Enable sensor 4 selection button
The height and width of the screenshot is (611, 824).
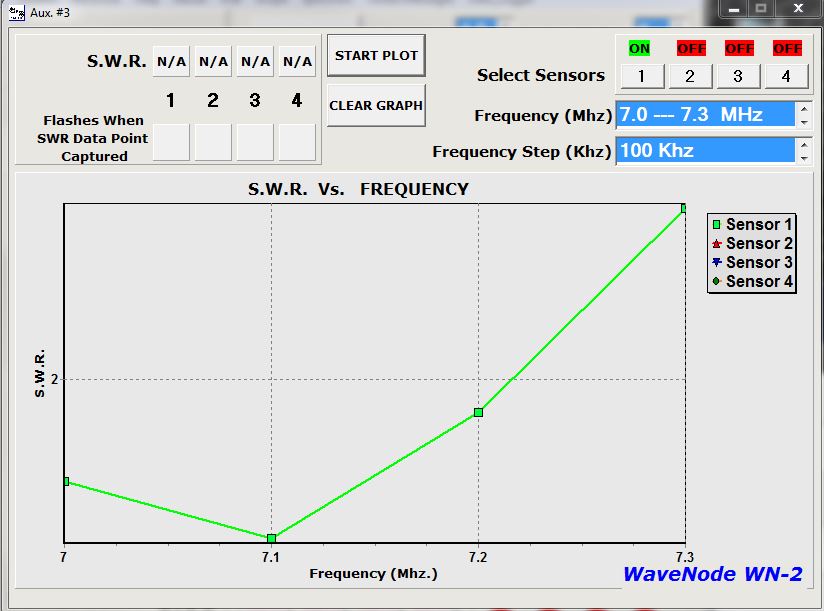coord(787,76)
